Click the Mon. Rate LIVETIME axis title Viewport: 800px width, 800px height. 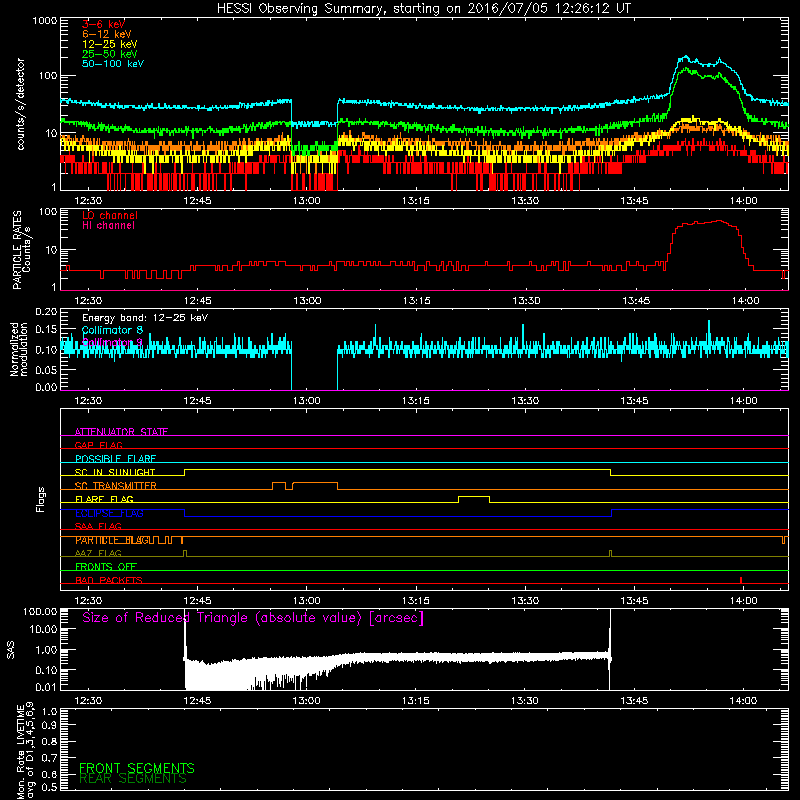click(26, 750)
